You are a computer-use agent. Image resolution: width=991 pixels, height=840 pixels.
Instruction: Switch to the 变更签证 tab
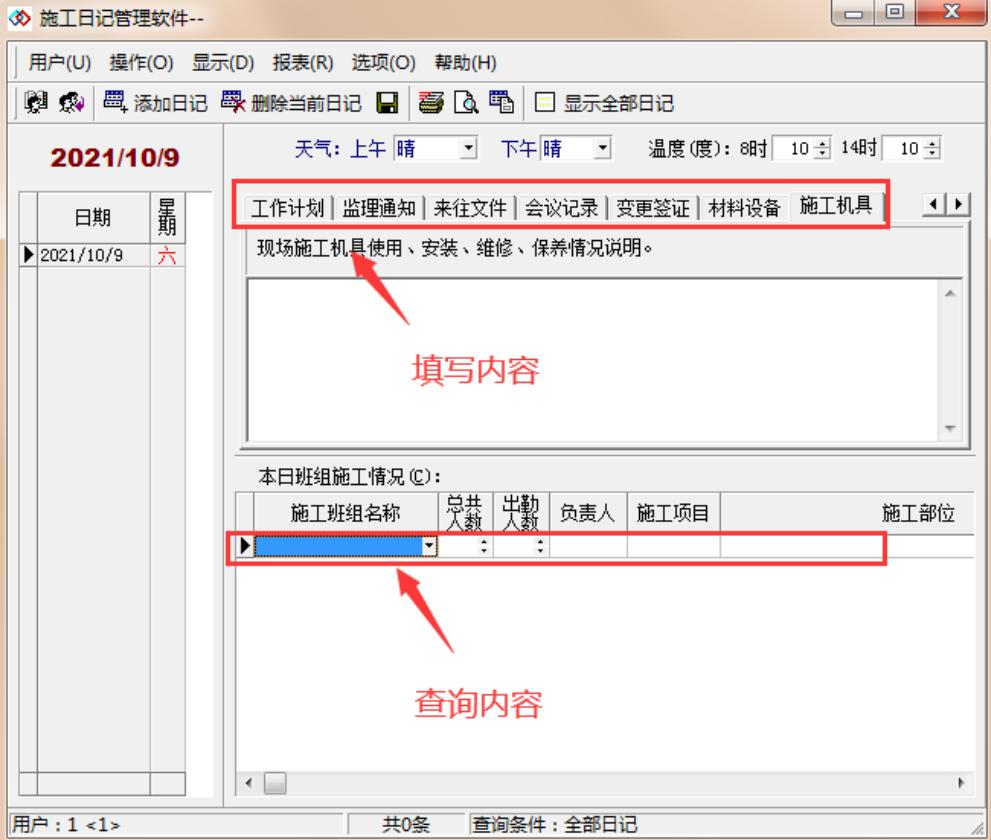[653, 207]
